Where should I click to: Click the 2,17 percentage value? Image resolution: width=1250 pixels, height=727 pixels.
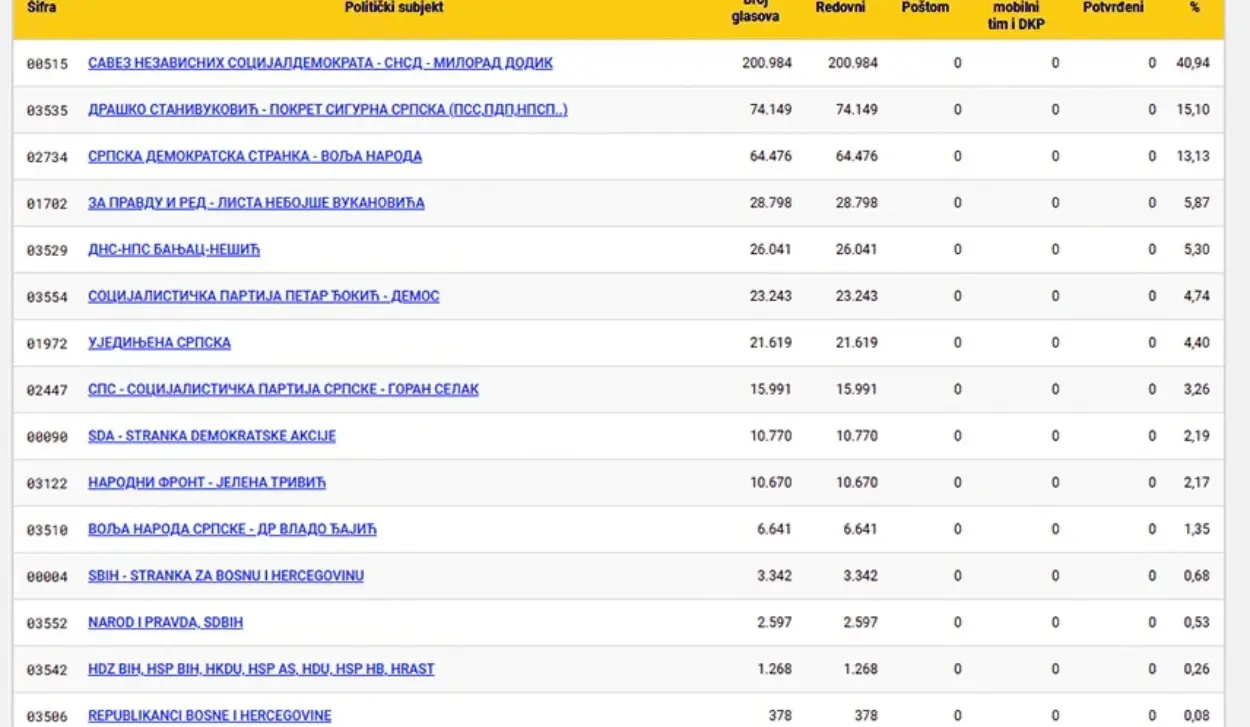[1196, 482]
